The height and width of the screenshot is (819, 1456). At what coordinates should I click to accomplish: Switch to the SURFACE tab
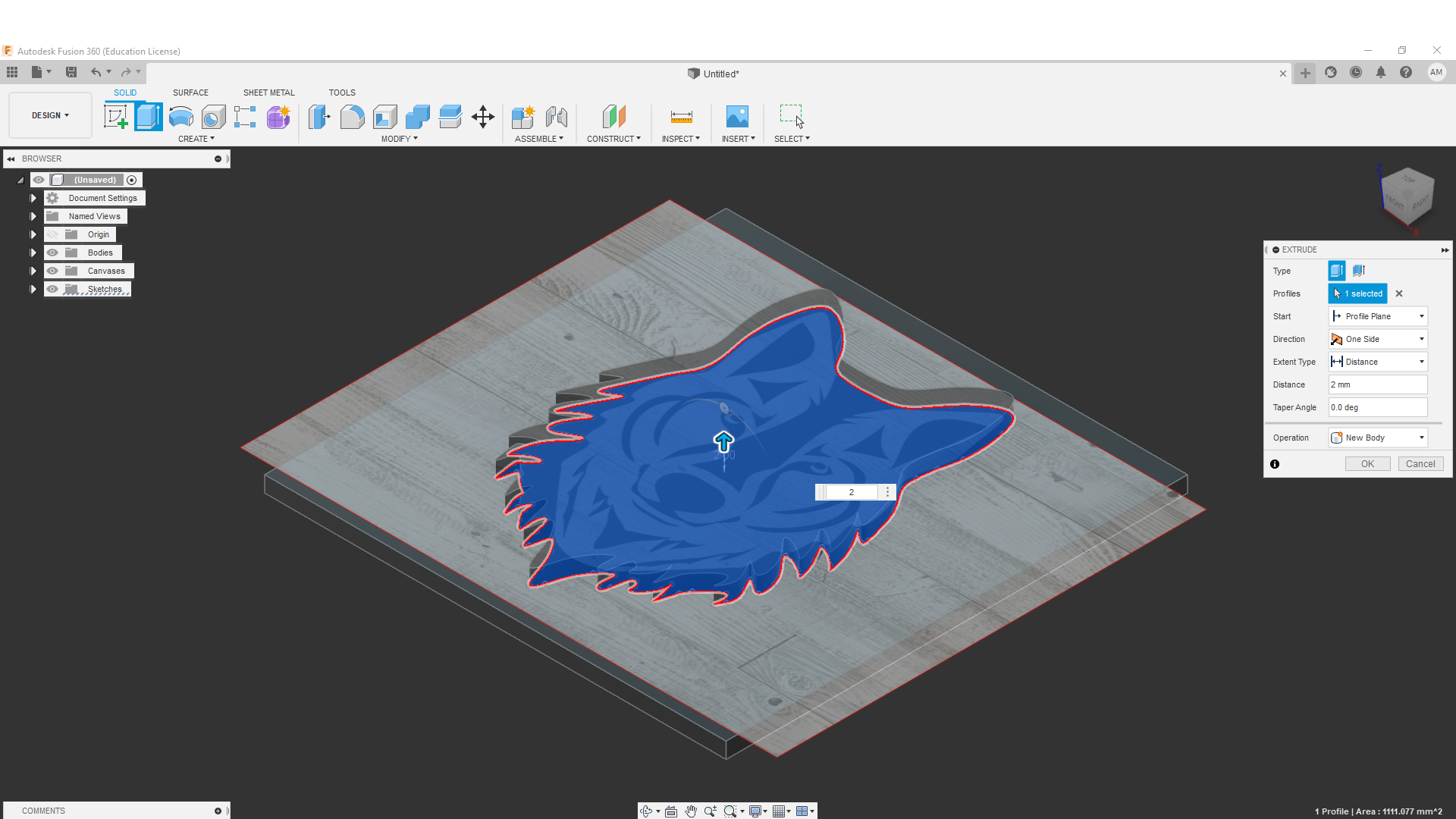click(x=190, y=93)
